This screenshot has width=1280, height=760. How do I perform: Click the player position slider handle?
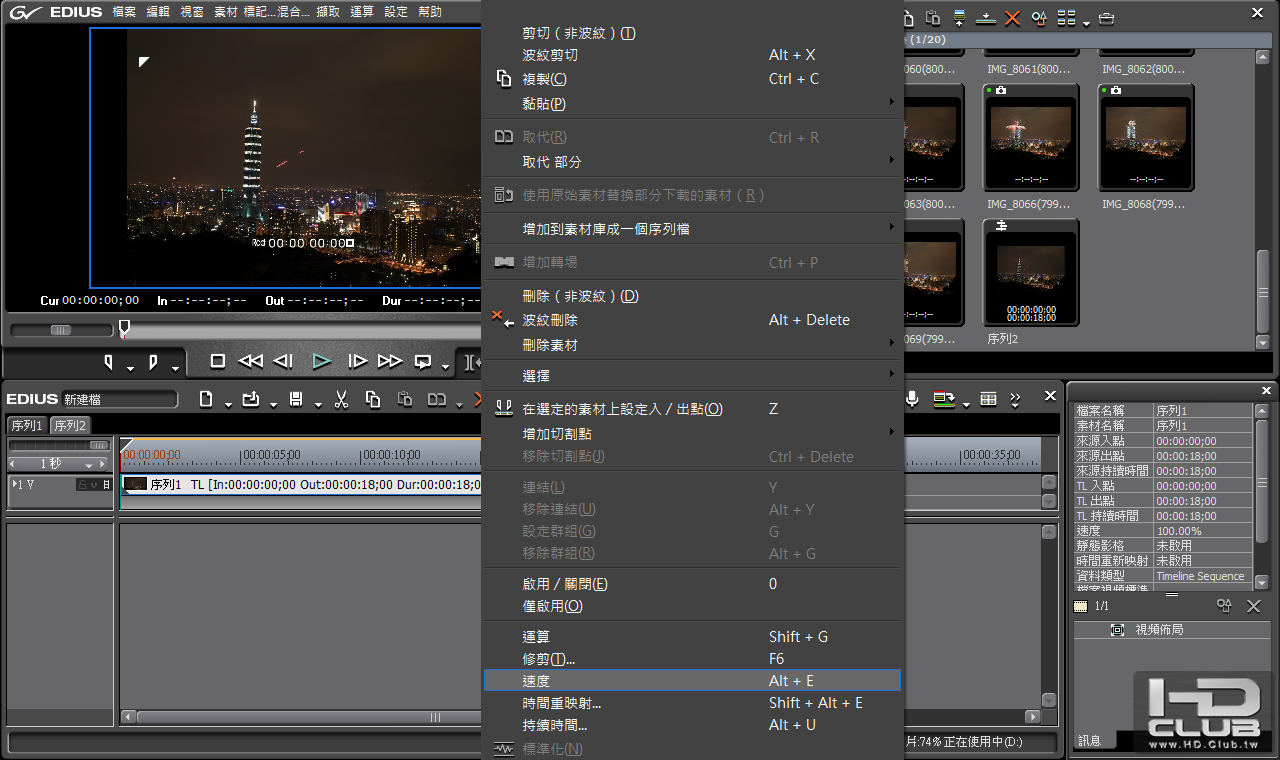tap(124, 328)
